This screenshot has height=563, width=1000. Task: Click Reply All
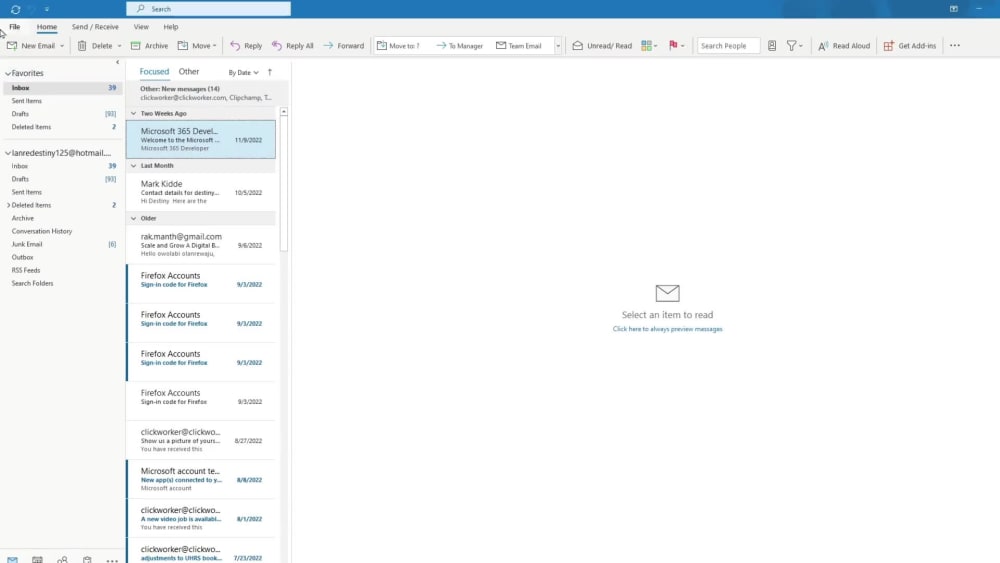tap(293, 46)
